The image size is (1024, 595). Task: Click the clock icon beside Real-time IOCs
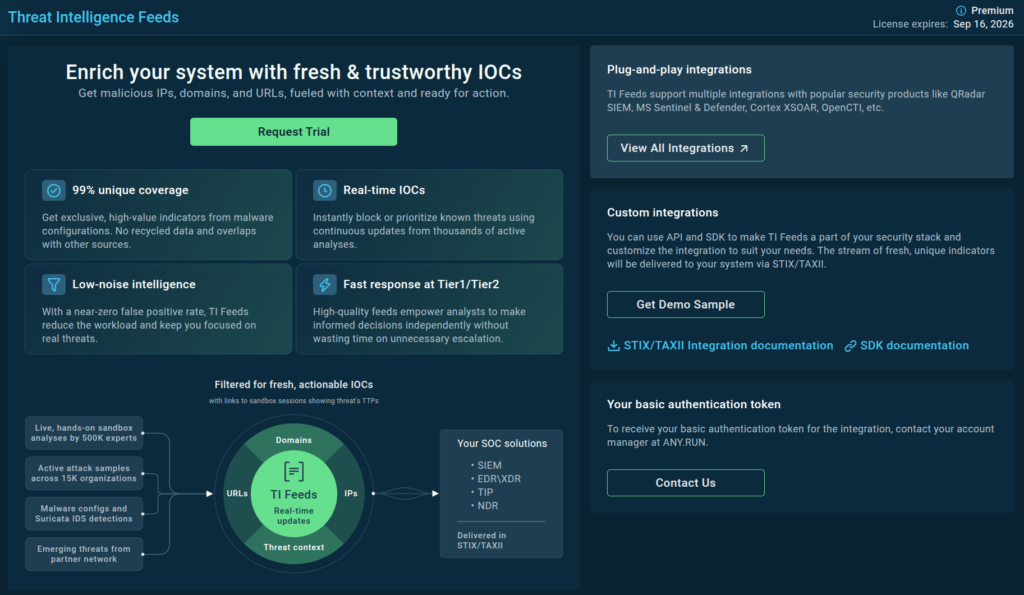point(324,190)
